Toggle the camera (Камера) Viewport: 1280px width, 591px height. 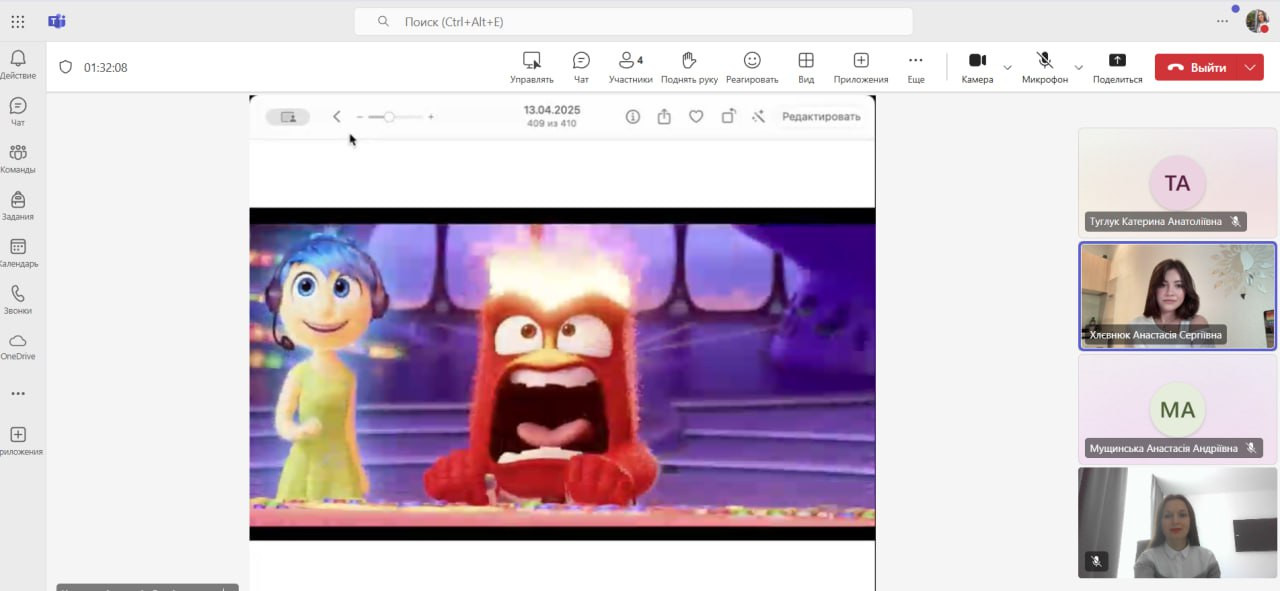pos(977,67)
